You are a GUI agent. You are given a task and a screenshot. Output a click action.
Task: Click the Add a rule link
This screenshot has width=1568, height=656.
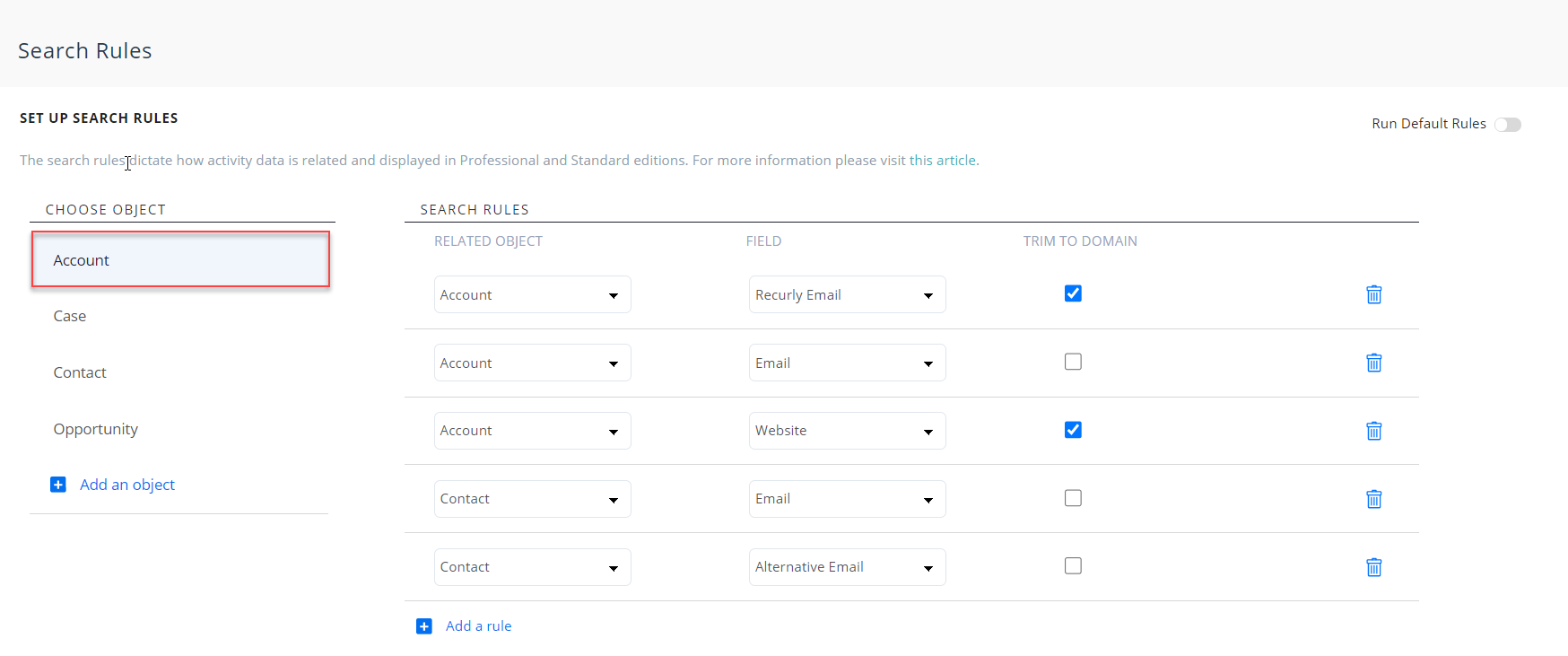click(478, 626)
